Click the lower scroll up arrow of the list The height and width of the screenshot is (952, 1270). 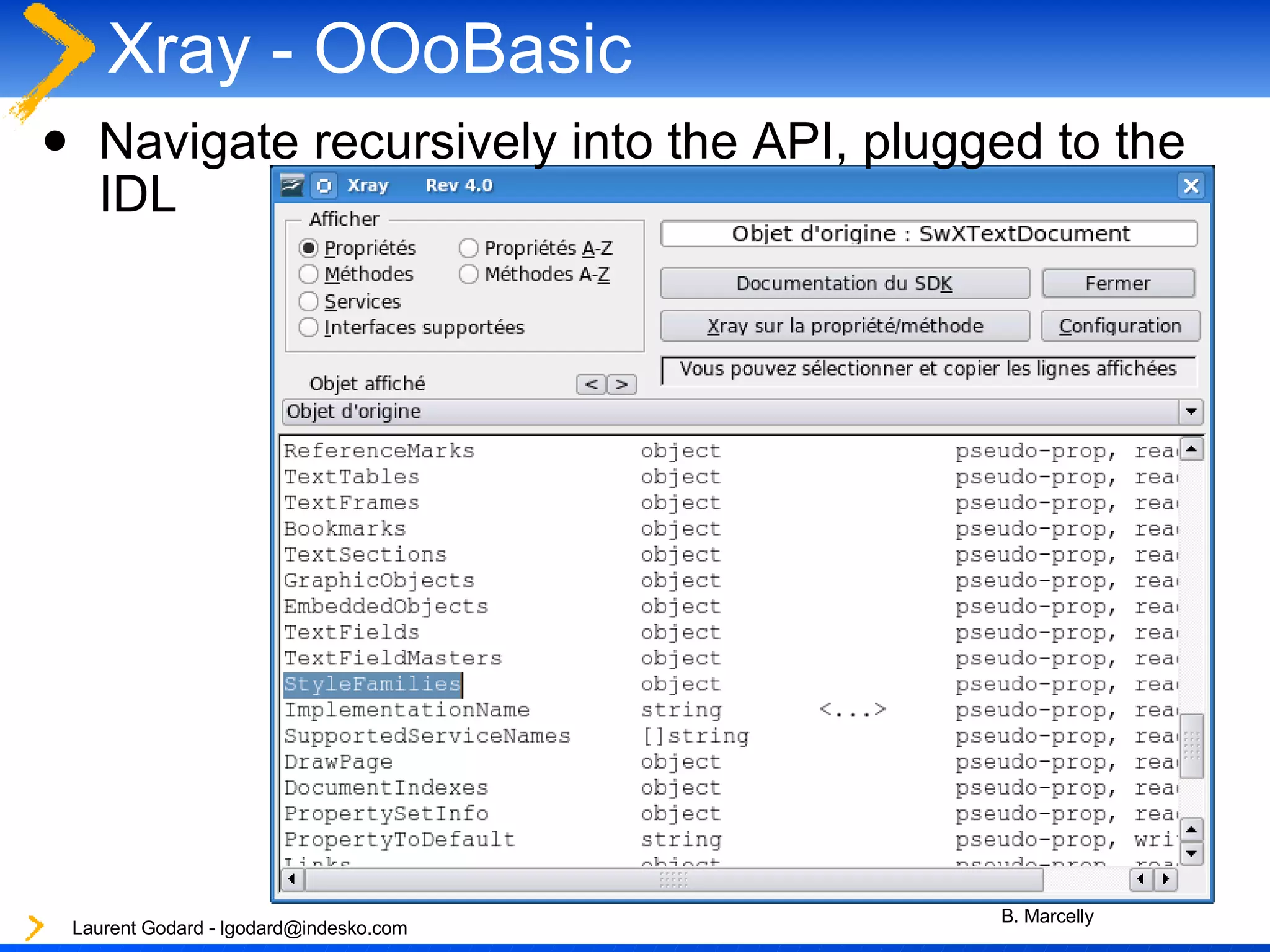1191,829
